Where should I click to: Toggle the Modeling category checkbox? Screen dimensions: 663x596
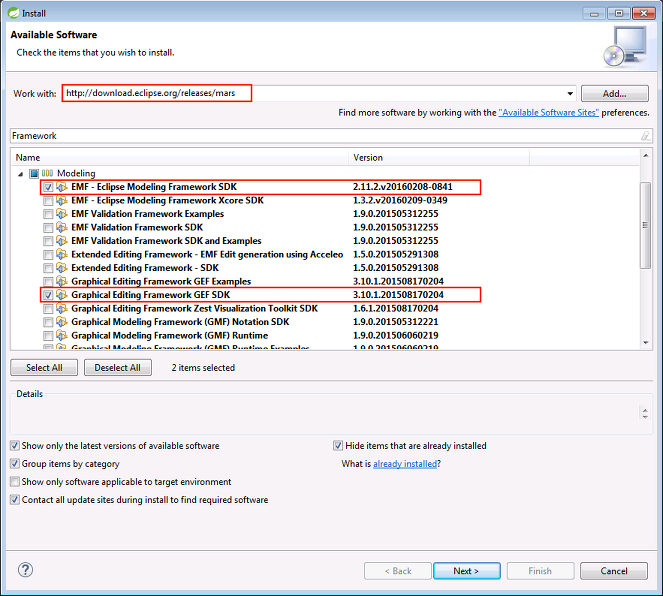(34, 173)
